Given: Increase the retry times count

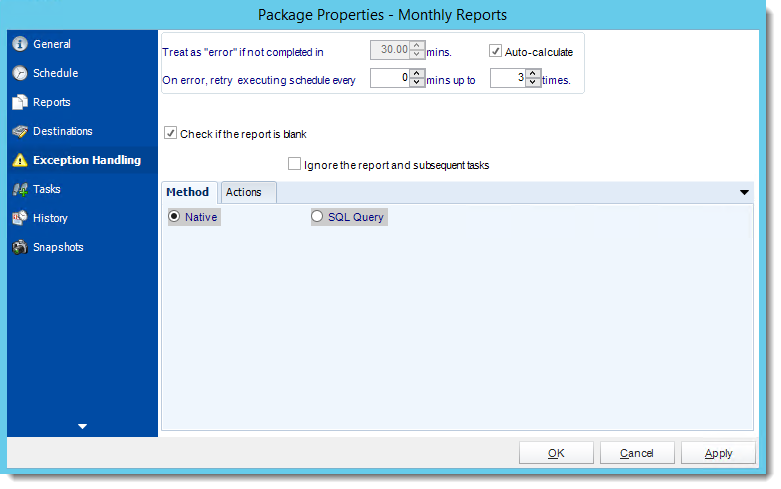Looking at the screenshot, I should [x=533, y=73].
